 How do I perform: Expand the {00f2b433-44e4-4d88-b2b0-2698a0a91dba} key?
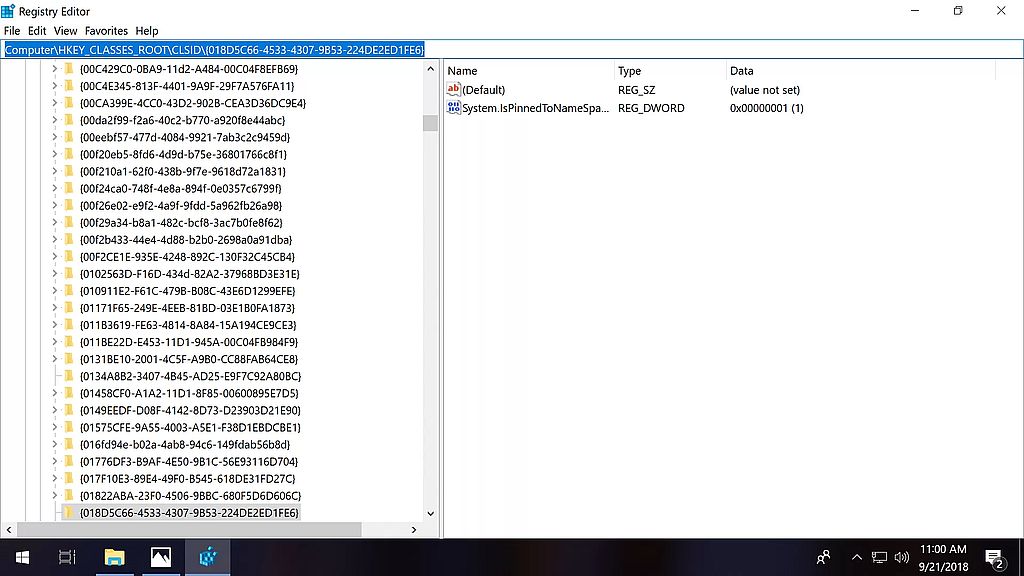(x=55, y=240)
